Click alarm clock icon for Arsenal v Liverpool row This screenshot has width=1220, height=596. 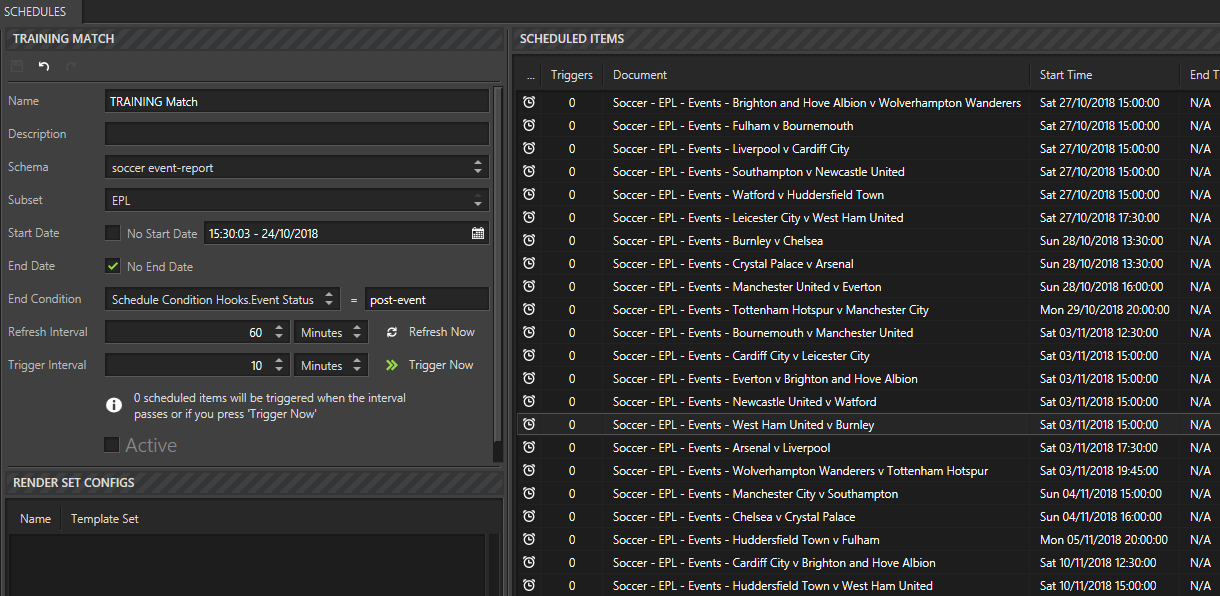tap(529, 448)
